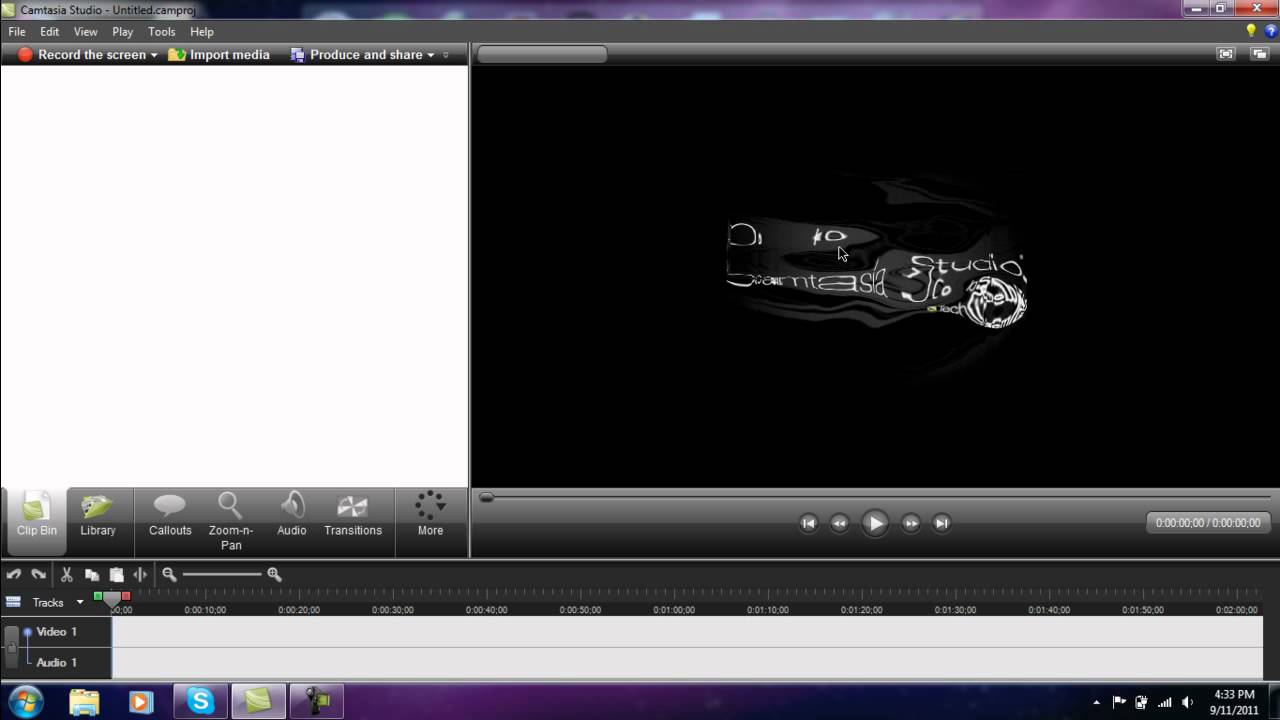Open Windows Media Player from taskbar
This screenshot has width=1280, height=720.
[140, 702]
